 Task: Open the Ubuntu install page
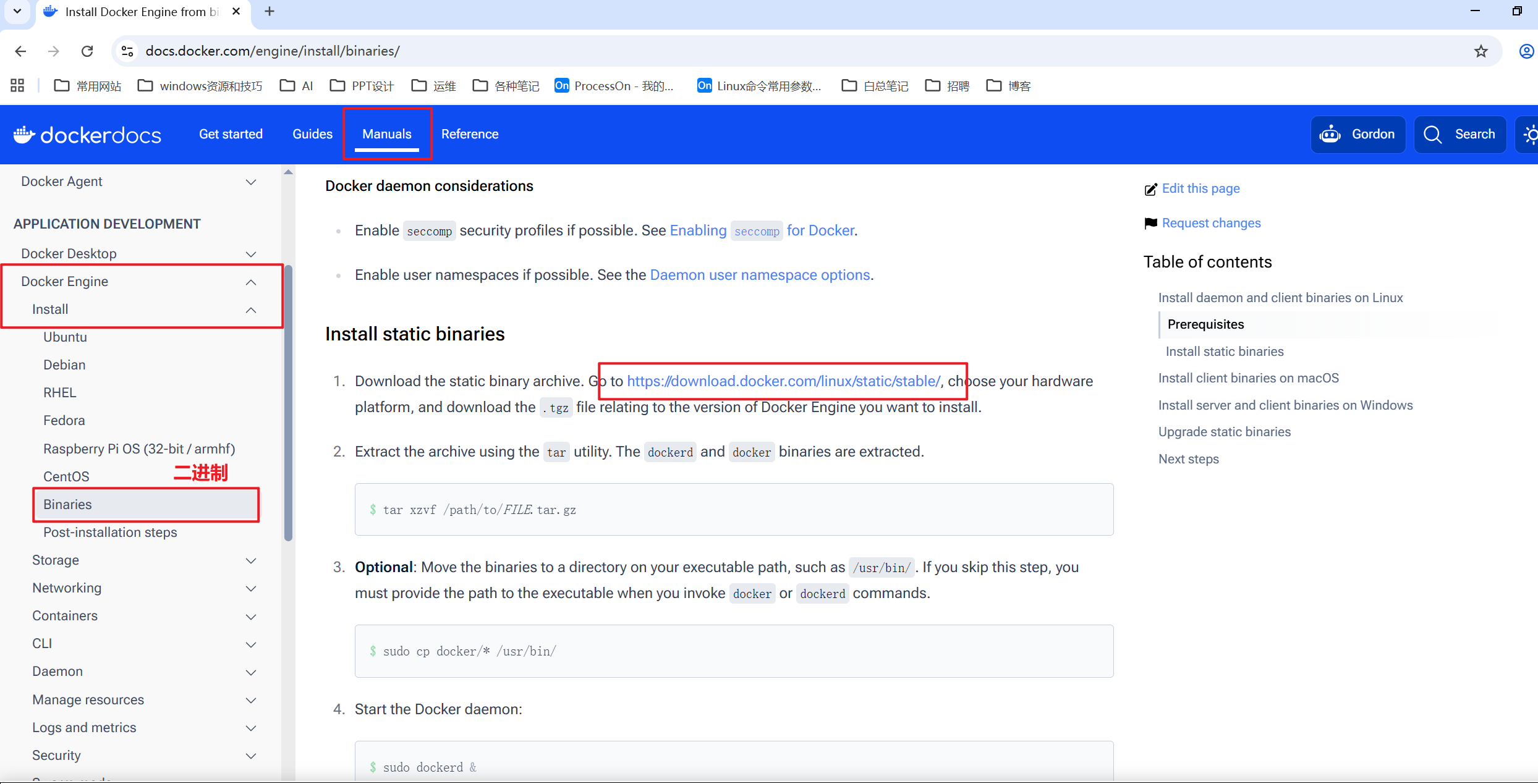(x=65, y=337)
